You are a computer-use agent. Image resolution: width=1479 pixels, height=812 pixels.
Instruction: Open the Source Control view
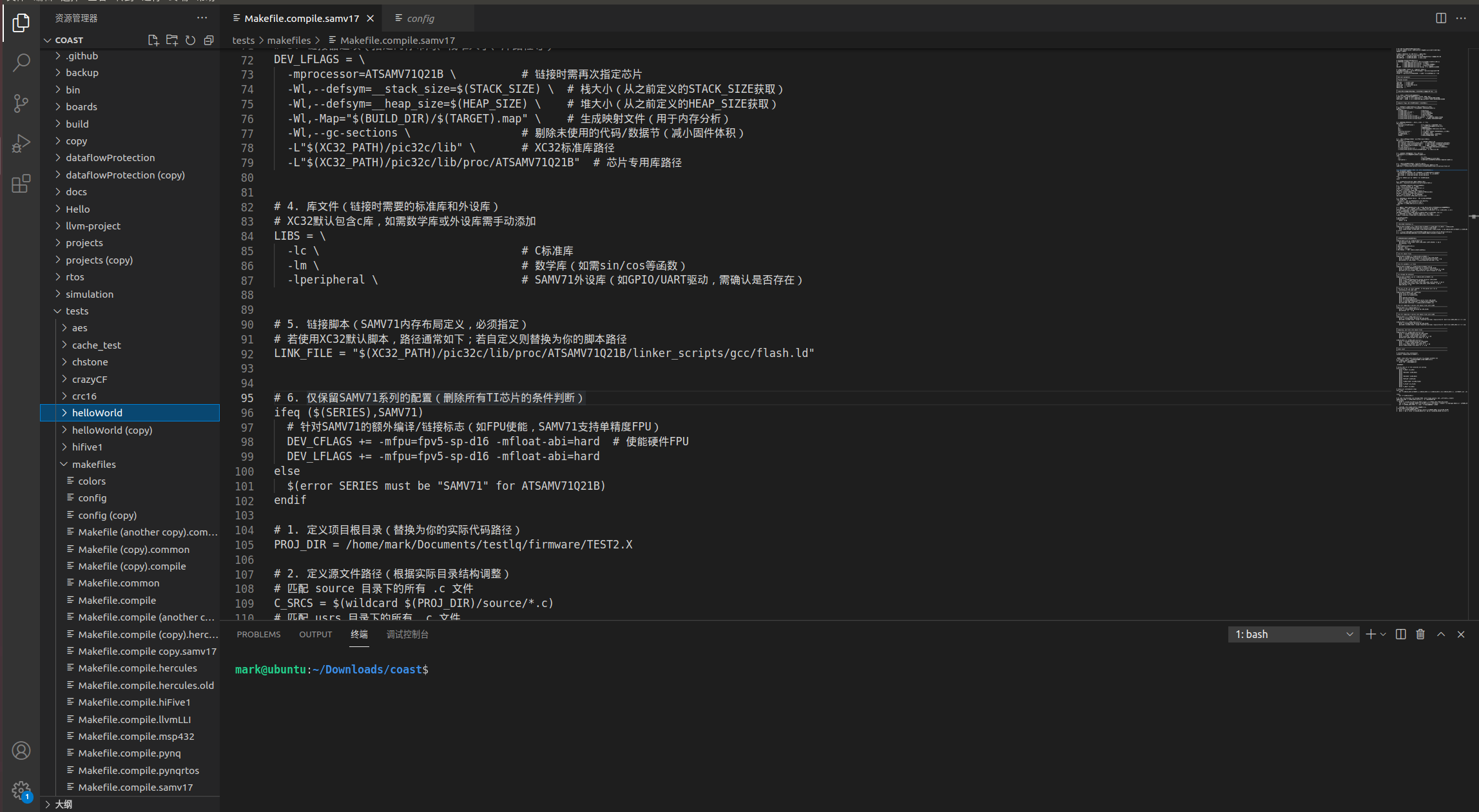pos(21,103)
